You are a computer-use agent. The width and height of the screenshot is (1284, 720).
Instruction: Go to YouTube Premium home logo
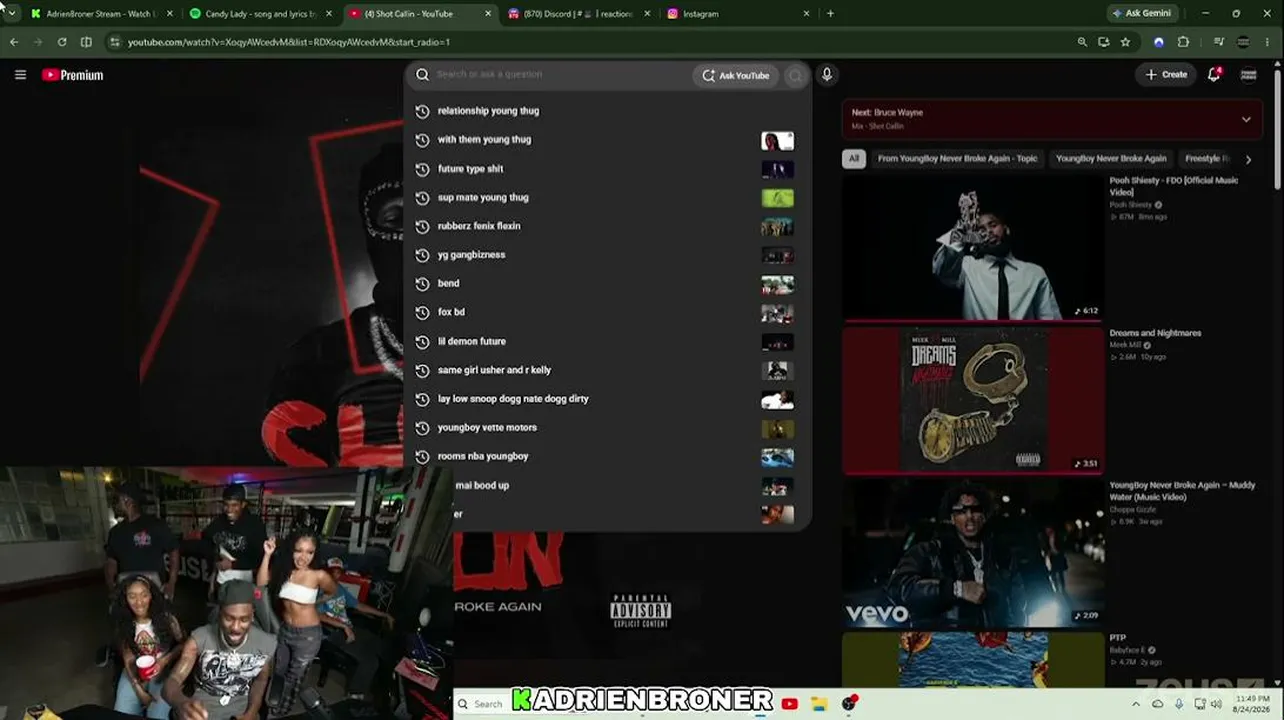pos(73,75)
